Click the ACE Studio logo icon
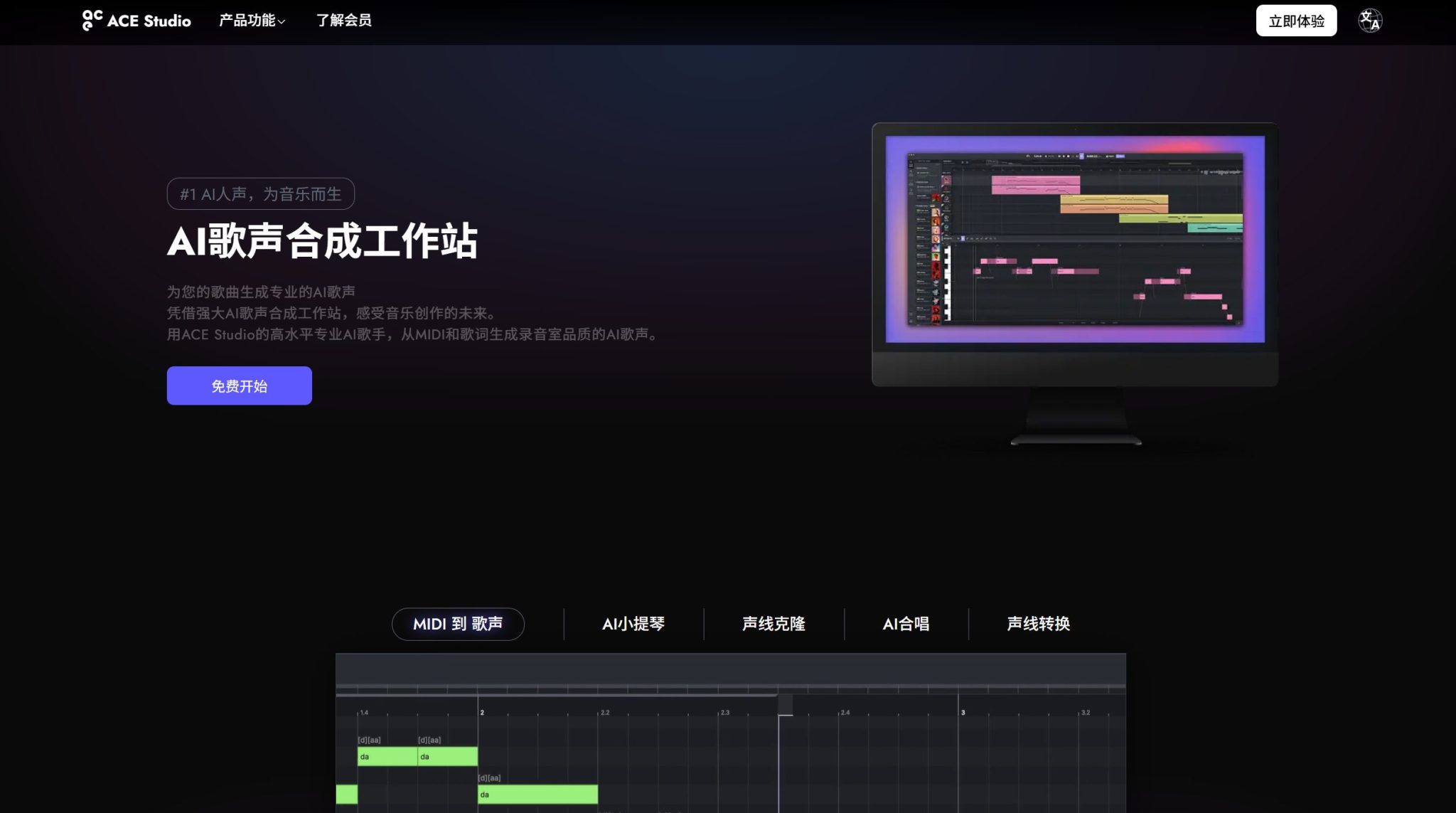 [x=92, y=20]
